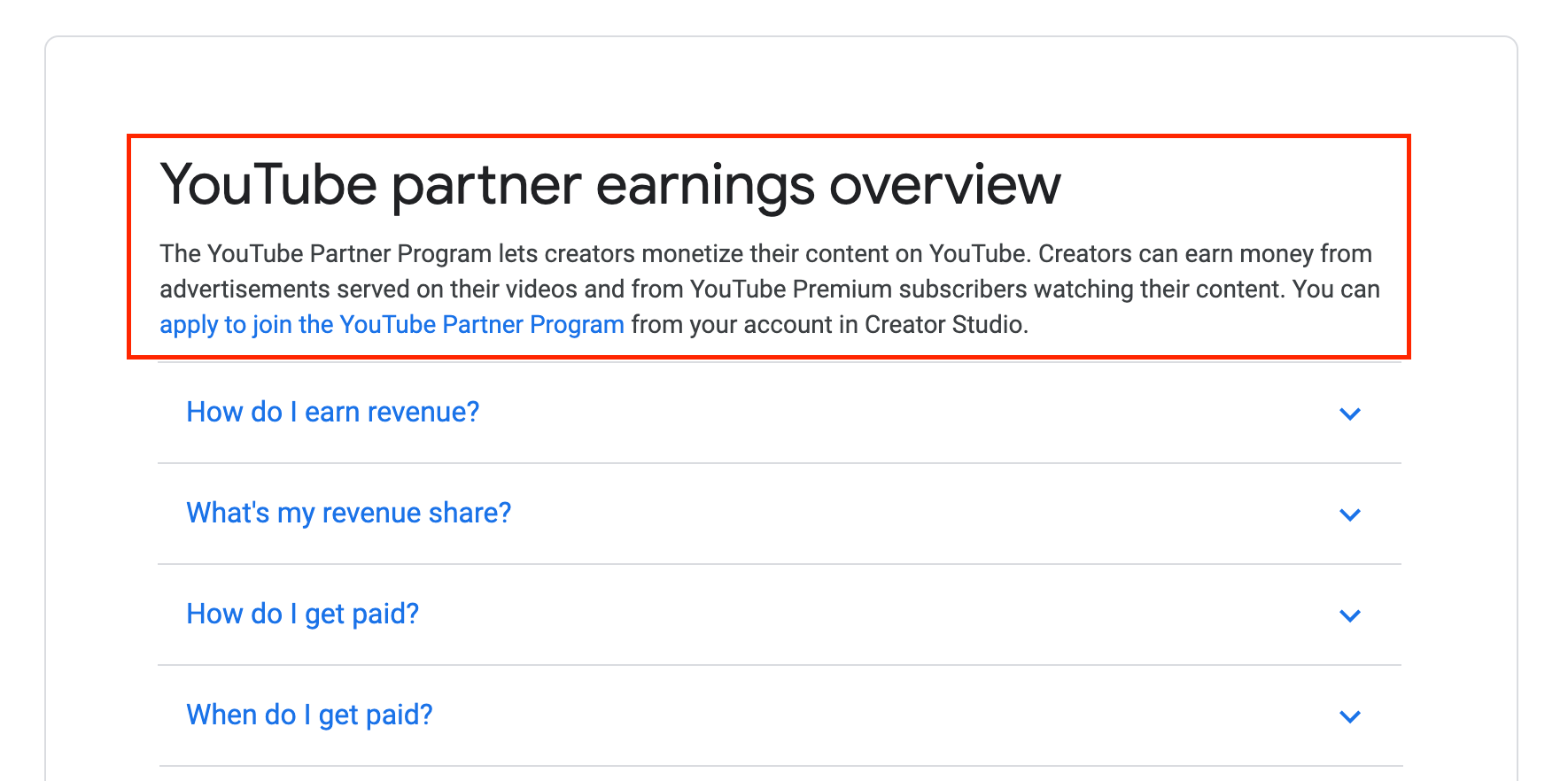Click the YouTube partner earnings overview heading
This screenshot has width=1568, height=781.
(x=610, y=186)
